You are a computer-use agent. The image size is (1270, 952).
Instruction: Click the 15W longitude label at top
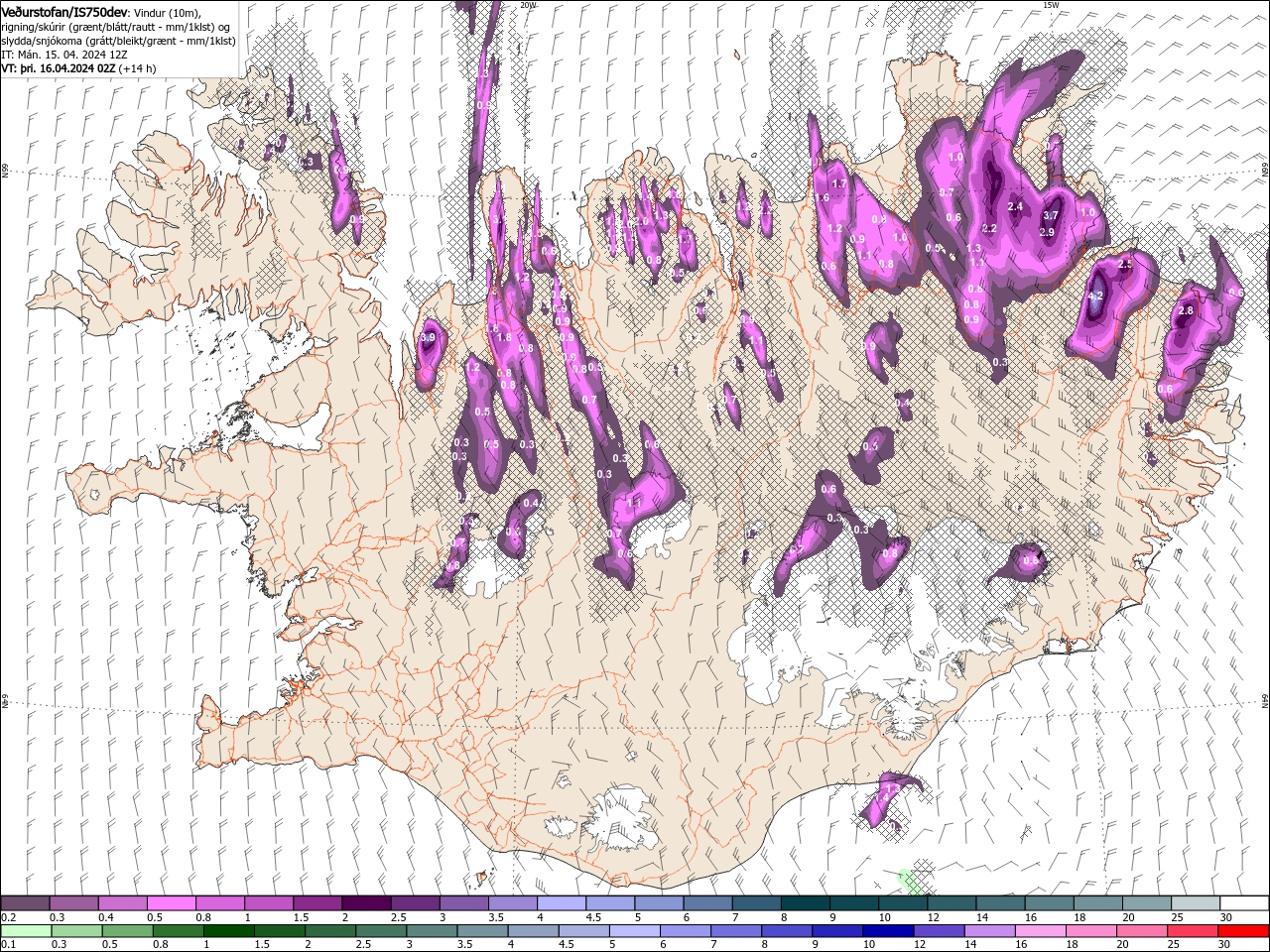1051,5
